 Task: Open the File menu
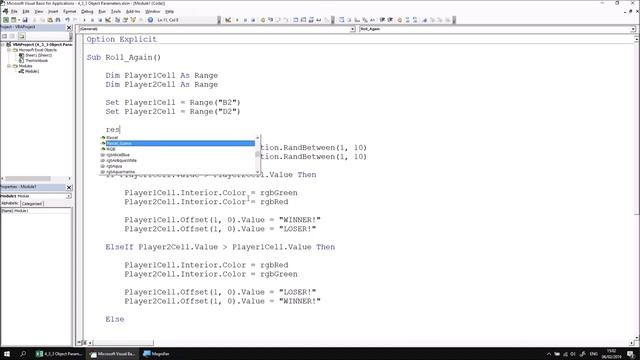tap(14, 11)
